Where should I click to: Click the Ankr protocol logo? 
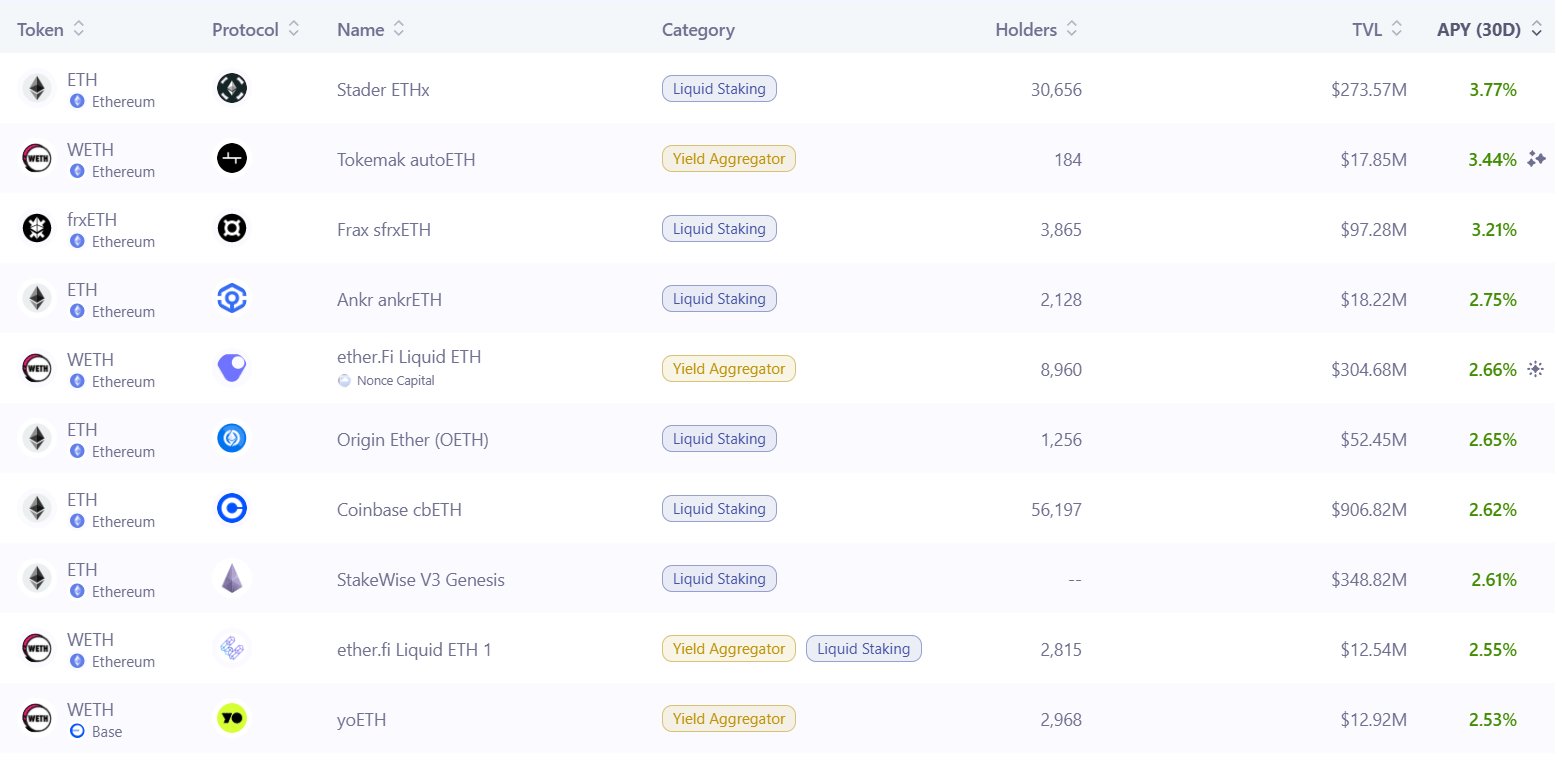(232, 299)
